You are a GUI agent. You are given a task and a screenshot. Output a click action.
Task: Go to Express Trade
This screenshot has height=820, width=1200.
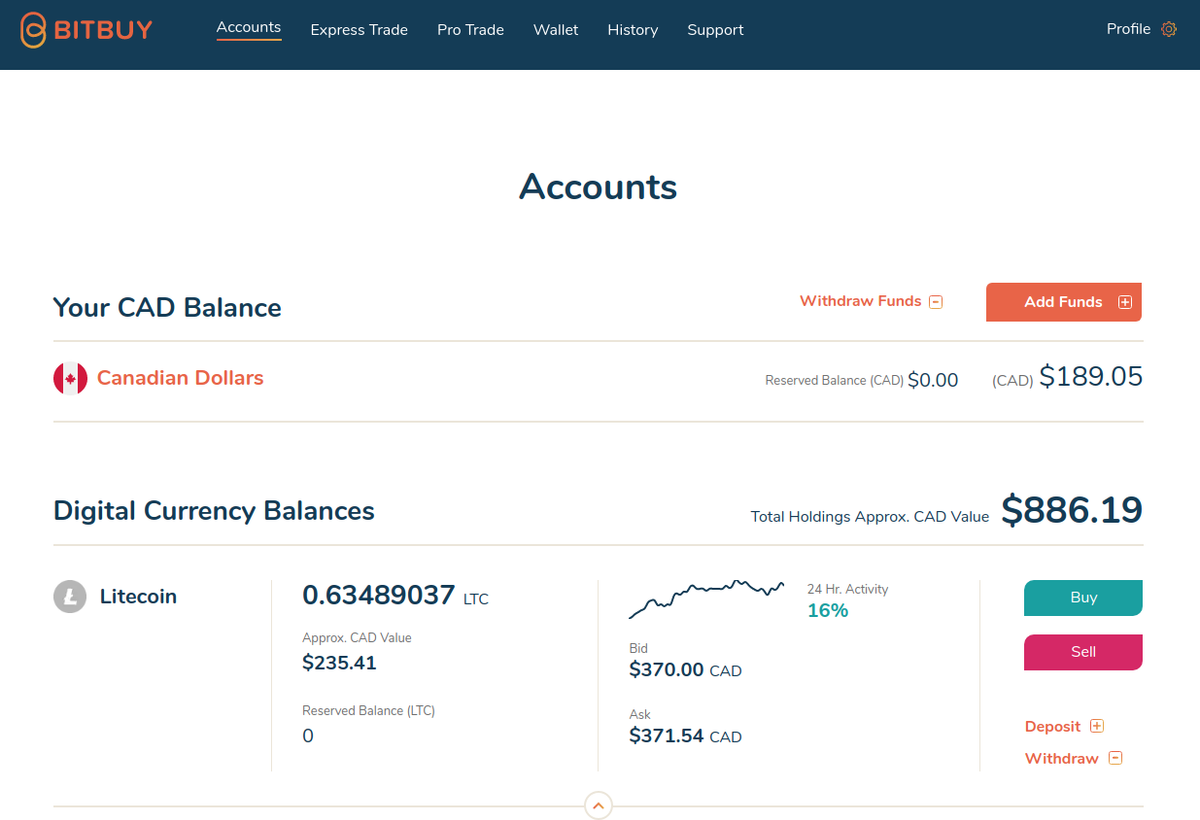359,30
